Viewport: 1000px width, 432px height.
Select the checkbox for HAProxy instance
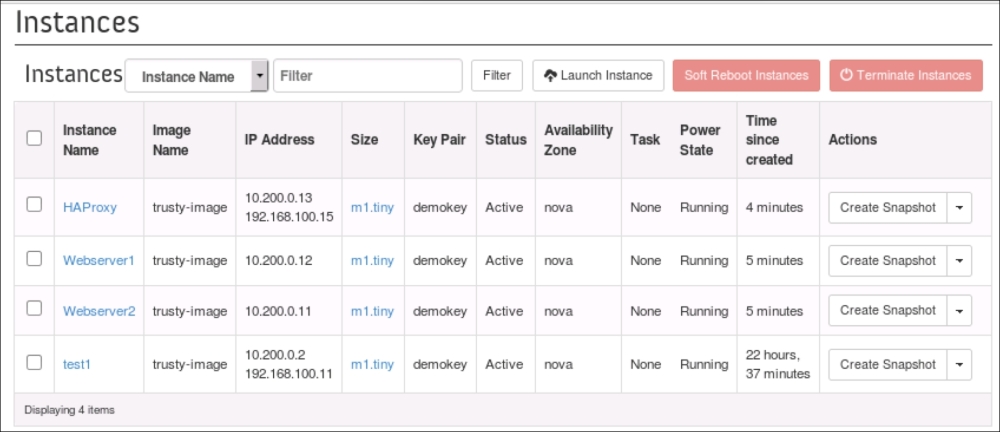34,205
